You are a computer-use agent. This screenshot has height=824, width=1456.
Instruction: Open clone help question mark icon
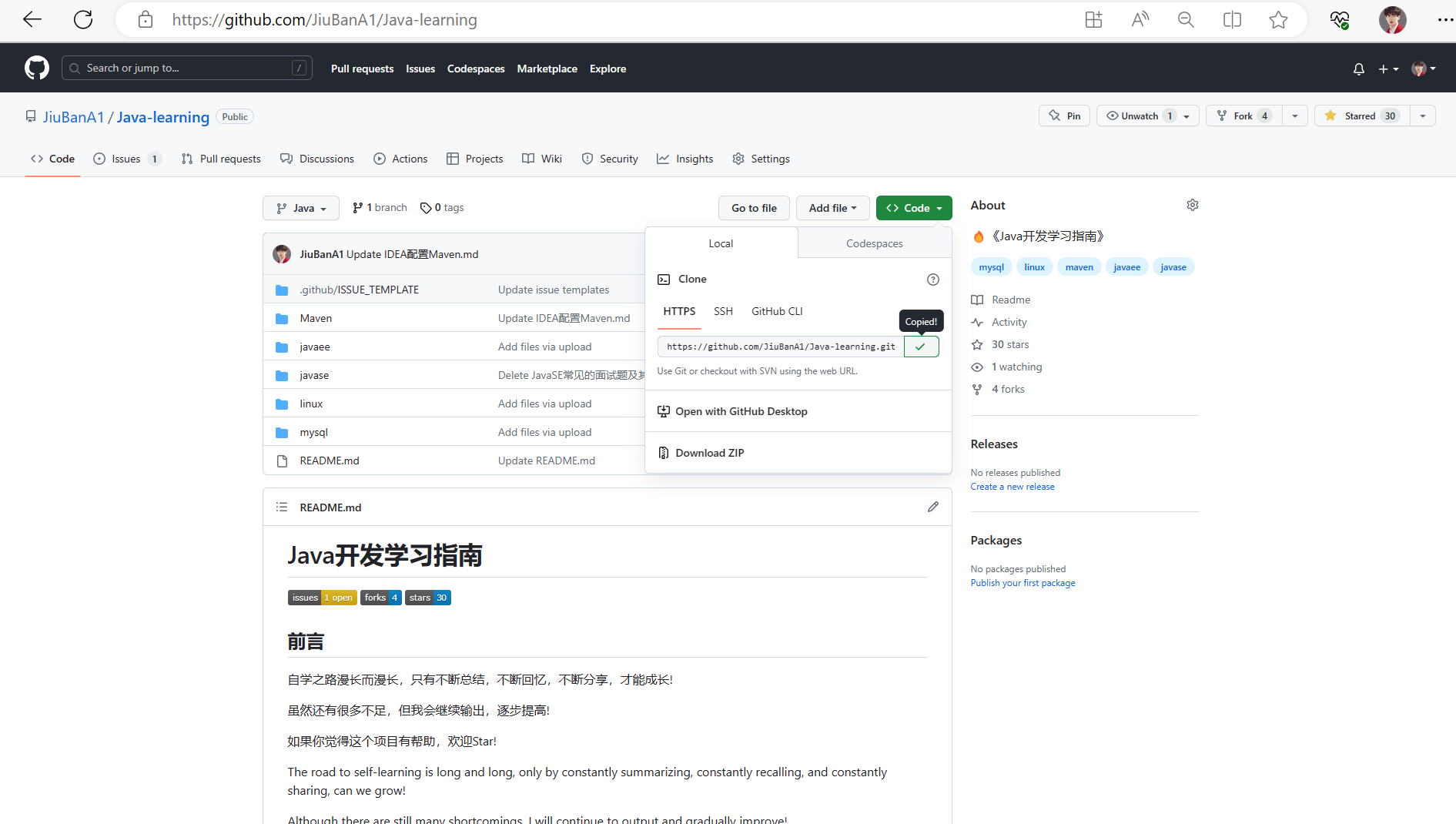pyautogui.click(x=932, y=280)
